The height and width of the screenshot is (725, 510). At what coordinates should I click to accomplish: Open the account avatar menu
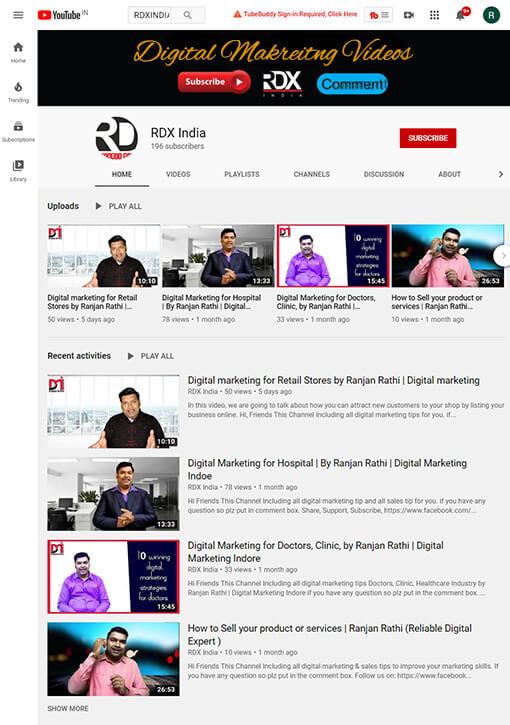click(x=491, y=15)
